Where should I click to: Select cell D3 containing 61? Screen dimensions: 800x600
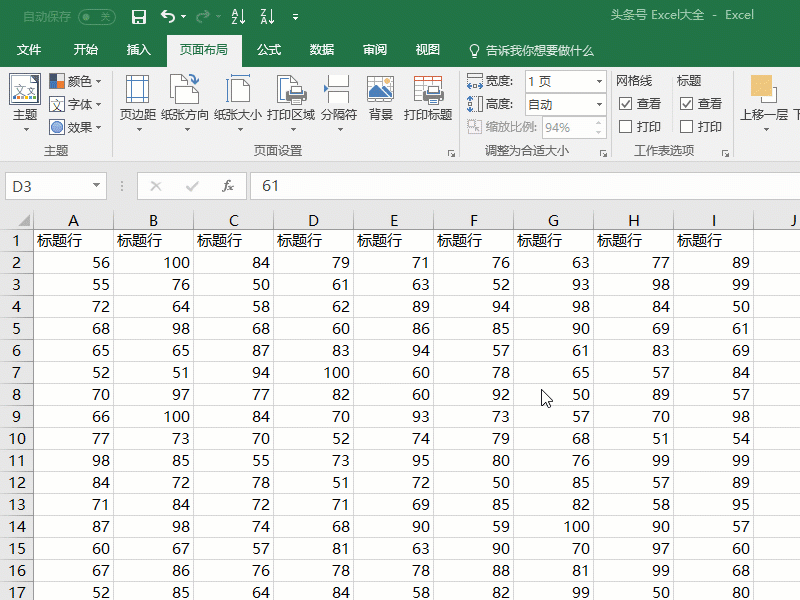313,284
